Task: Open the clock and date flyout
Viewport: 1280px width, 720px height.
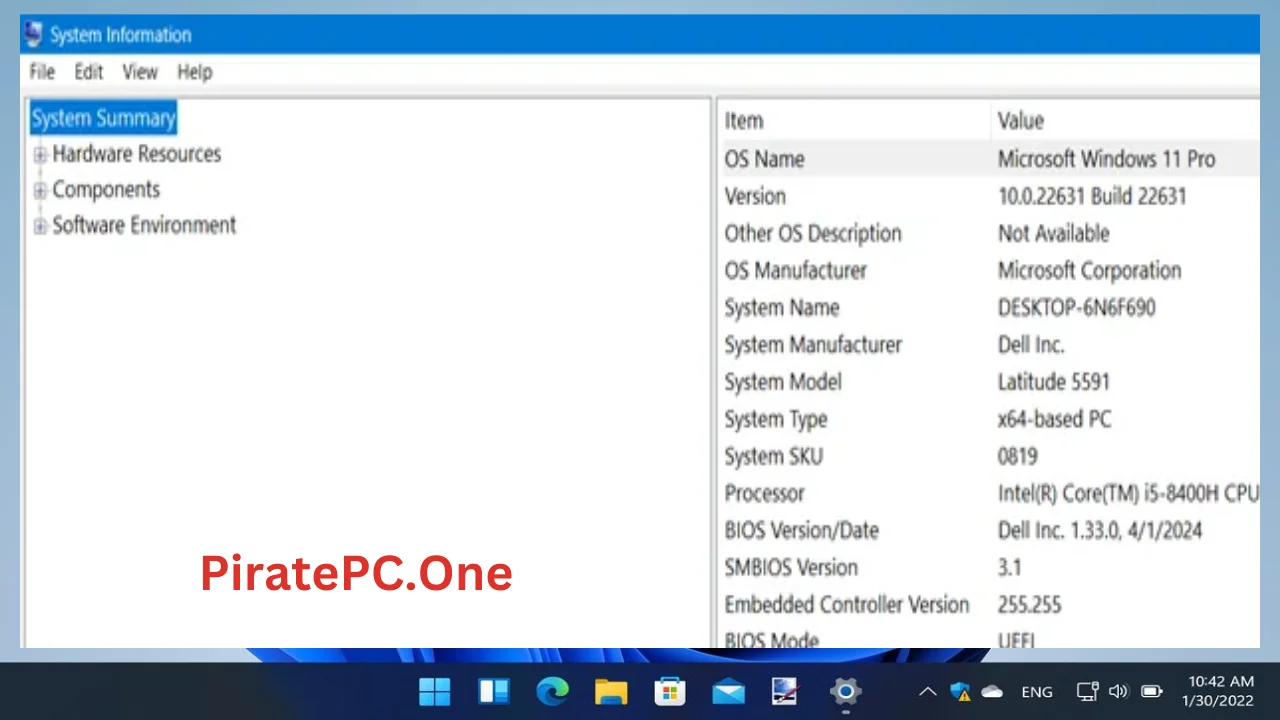Action: 1218,691
